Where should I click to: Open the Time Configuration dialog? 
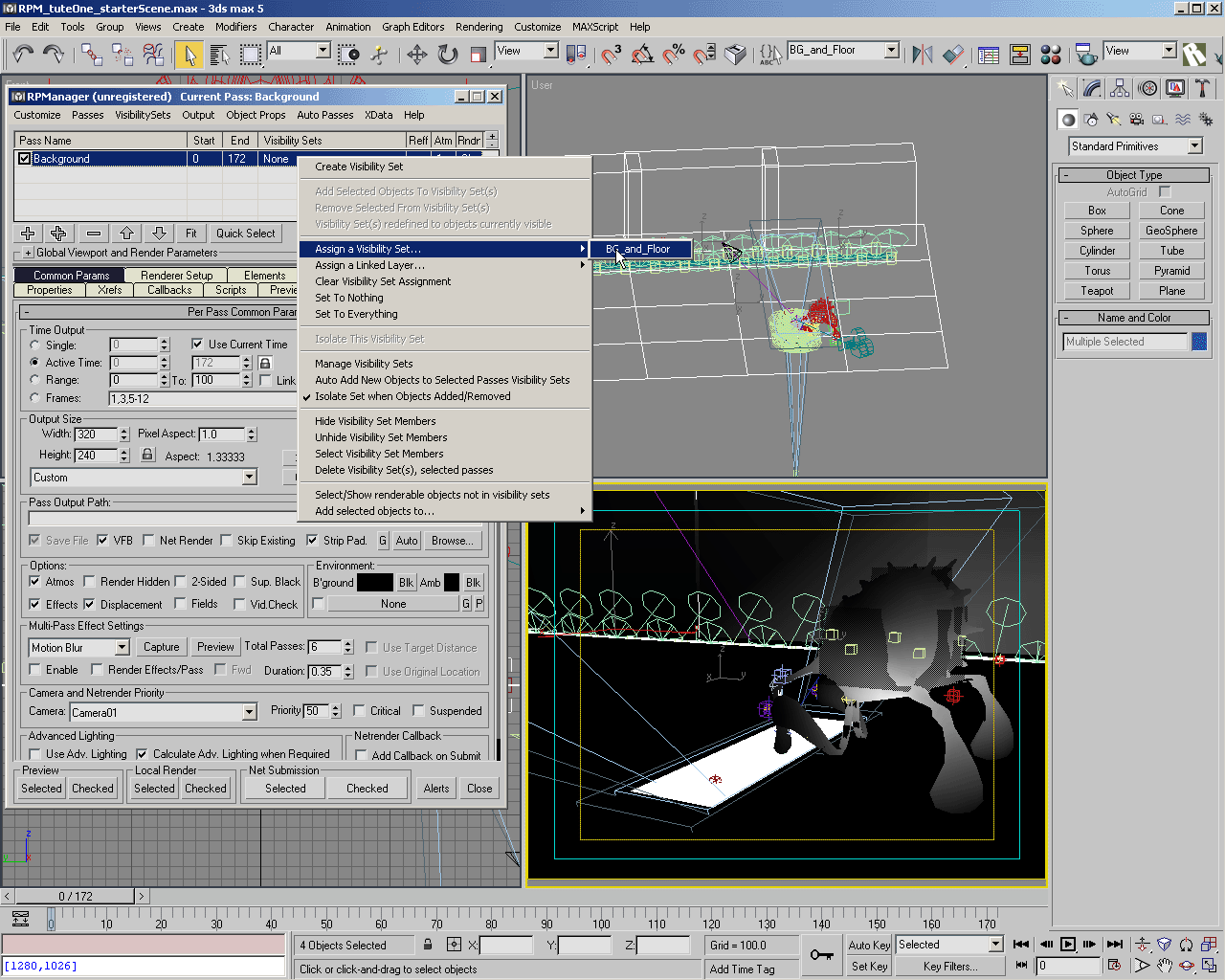(1114, 965)
